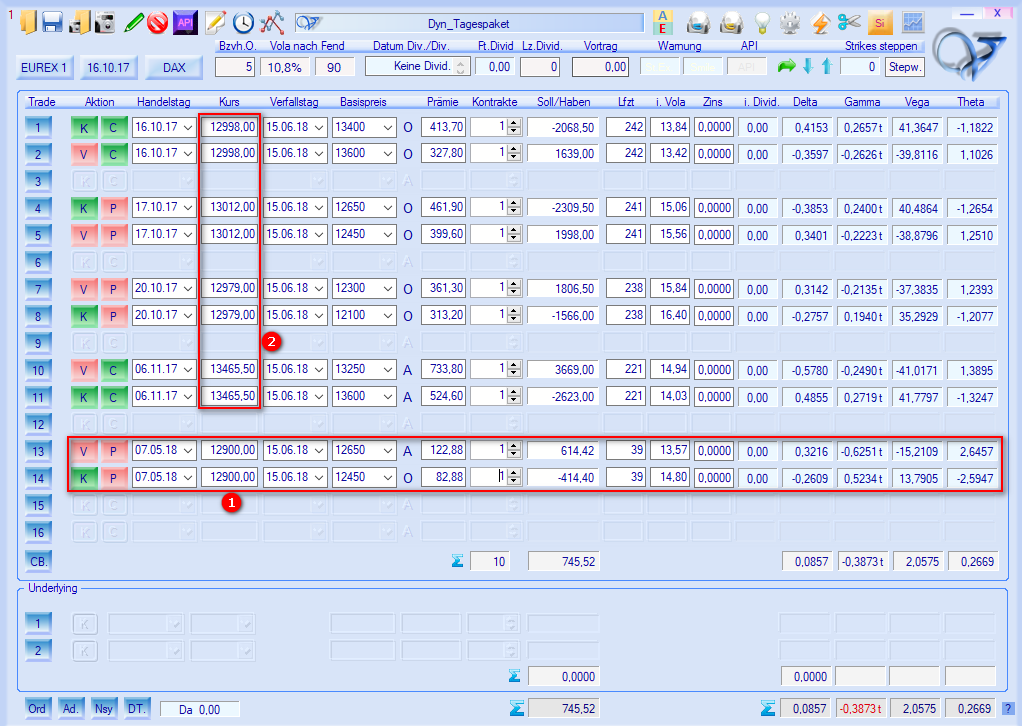Click the floppy disk save icon
The width and height of the screenshot is (1022, 726).
(x=52, y=22)
